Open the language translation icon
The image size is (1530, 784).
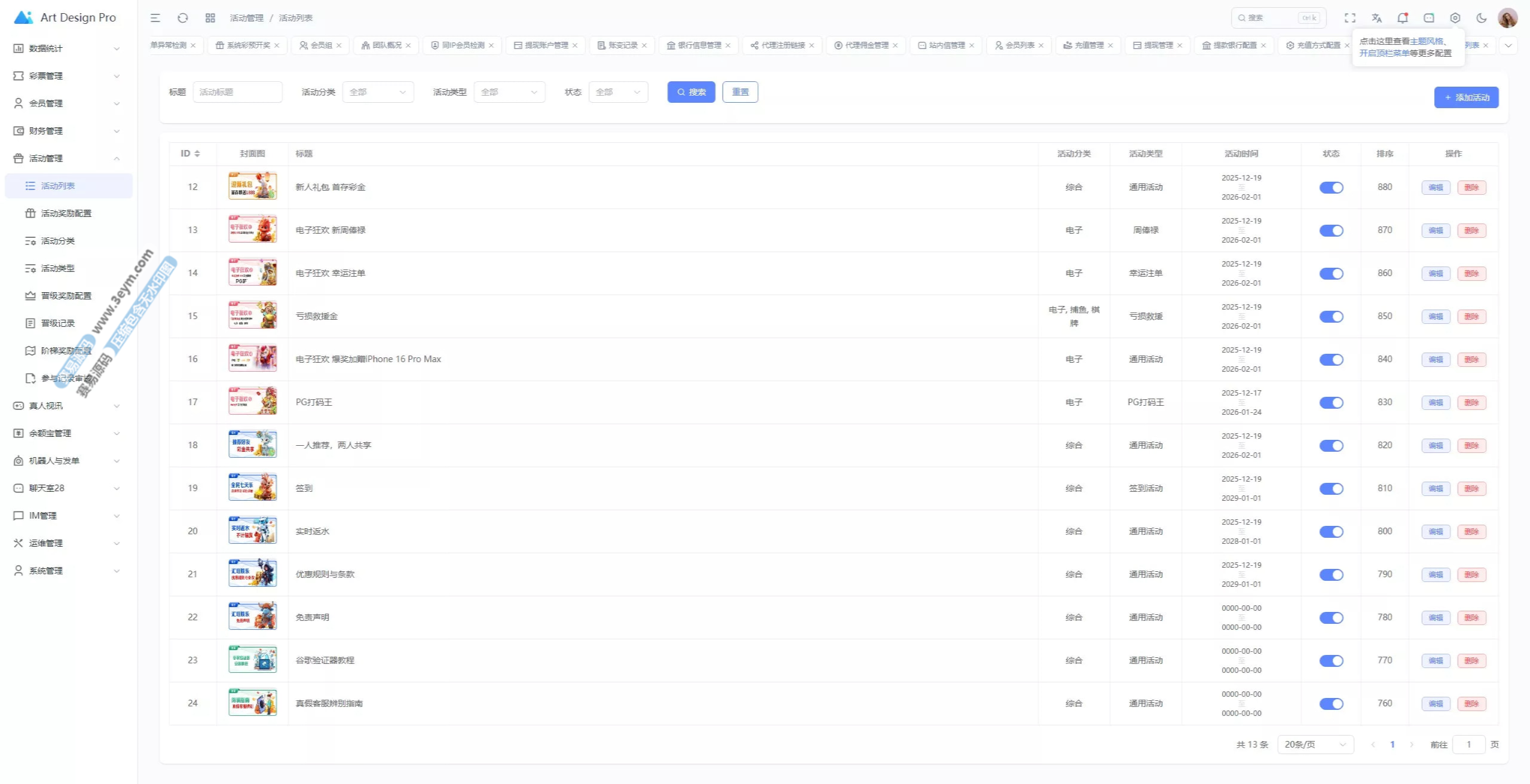[1376, 18]
